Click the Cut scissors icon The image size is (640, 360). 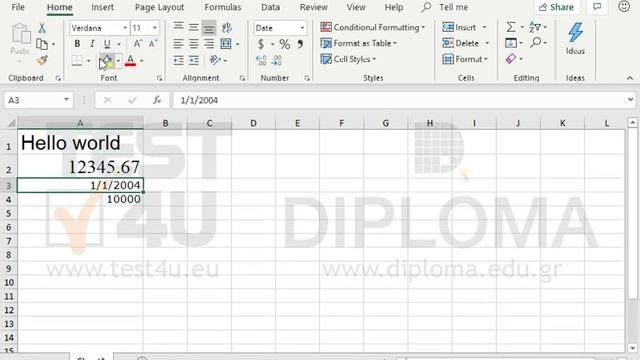pos(42,28)
